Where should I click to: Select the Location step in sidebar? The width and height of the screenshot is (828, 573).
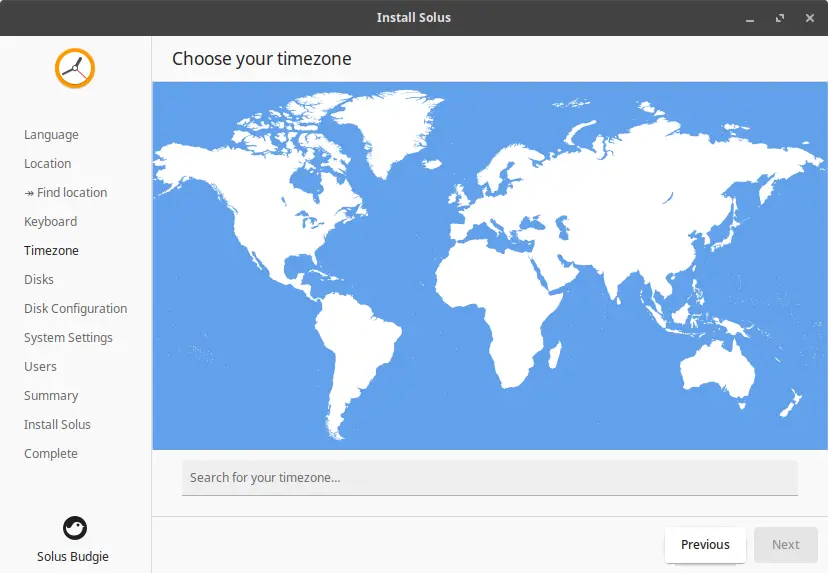coord(48,164)
